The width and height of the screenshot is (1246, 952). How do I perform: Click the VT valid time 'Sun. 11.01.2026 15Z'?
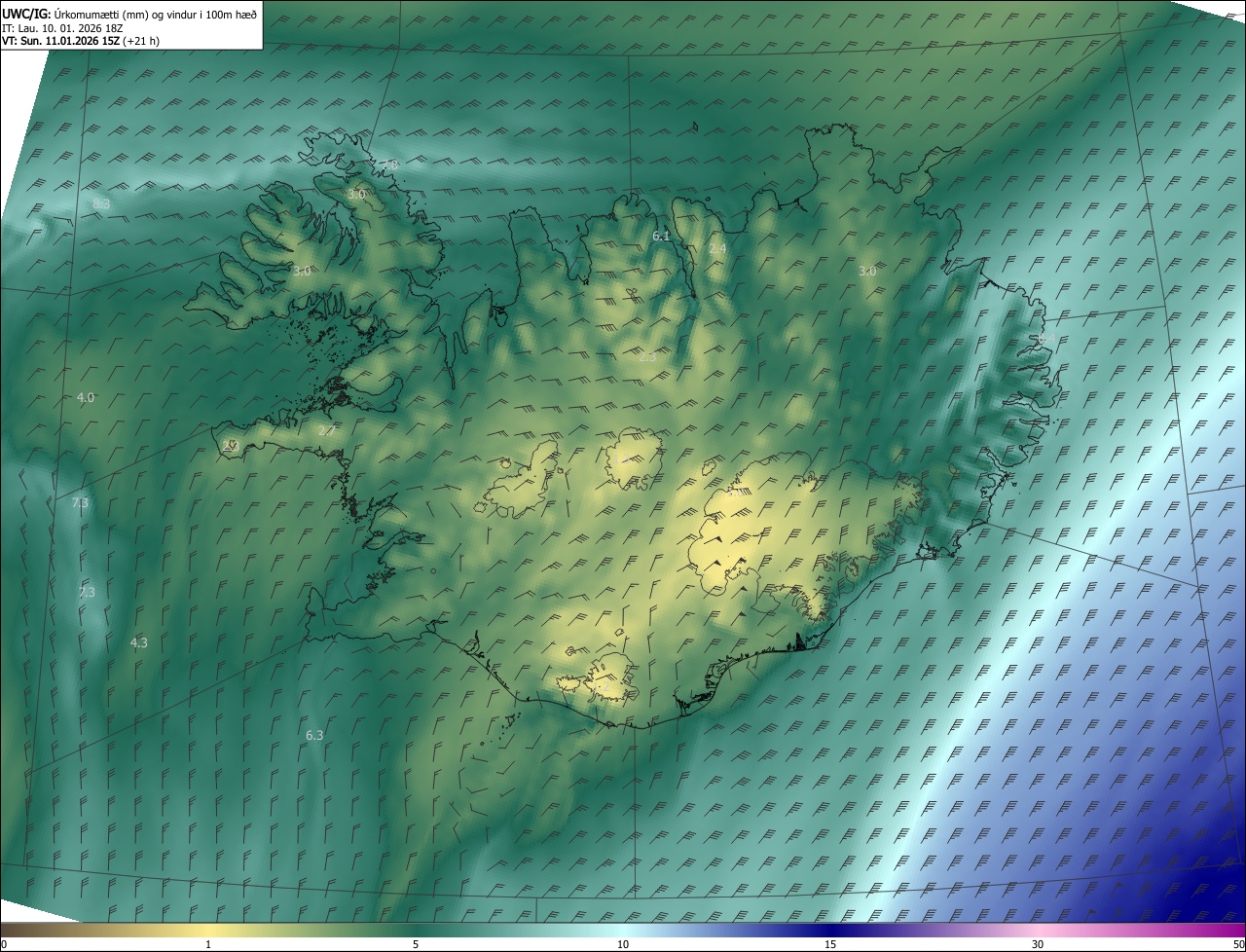(x=70, y=42)
